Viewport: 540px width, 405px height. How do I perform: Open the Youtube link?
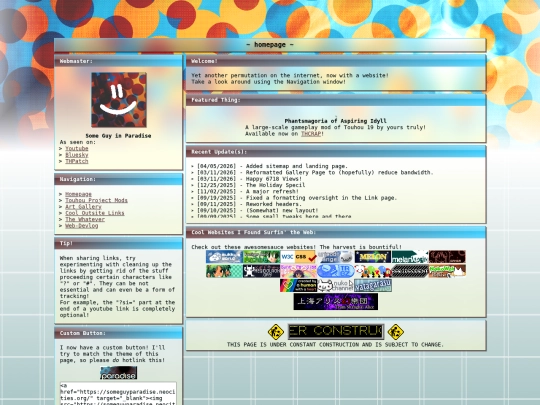[77, 148]
